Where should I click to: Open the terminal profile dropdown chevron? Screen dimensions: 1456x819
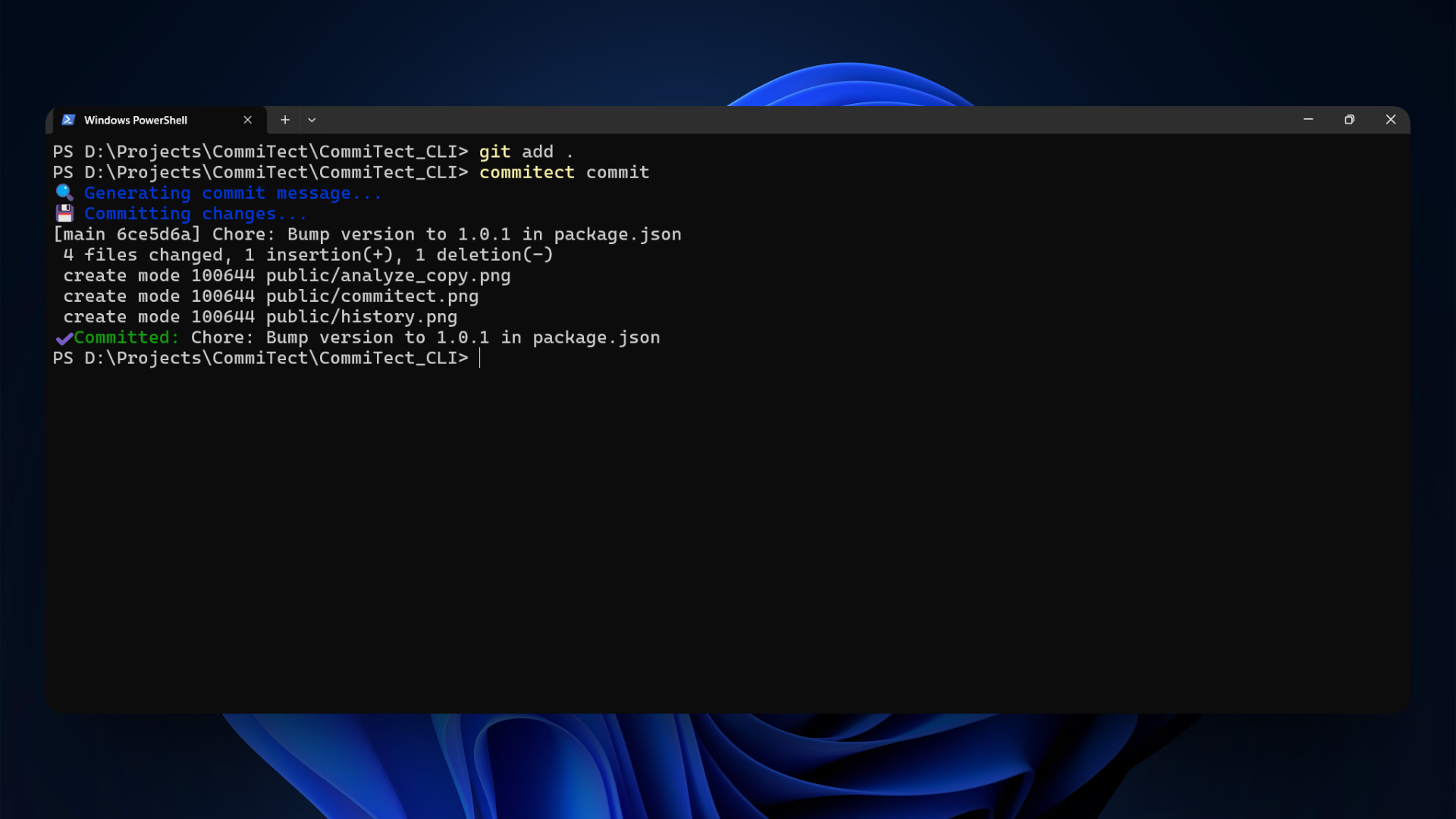pyautogui.click(x=312, y=119)
